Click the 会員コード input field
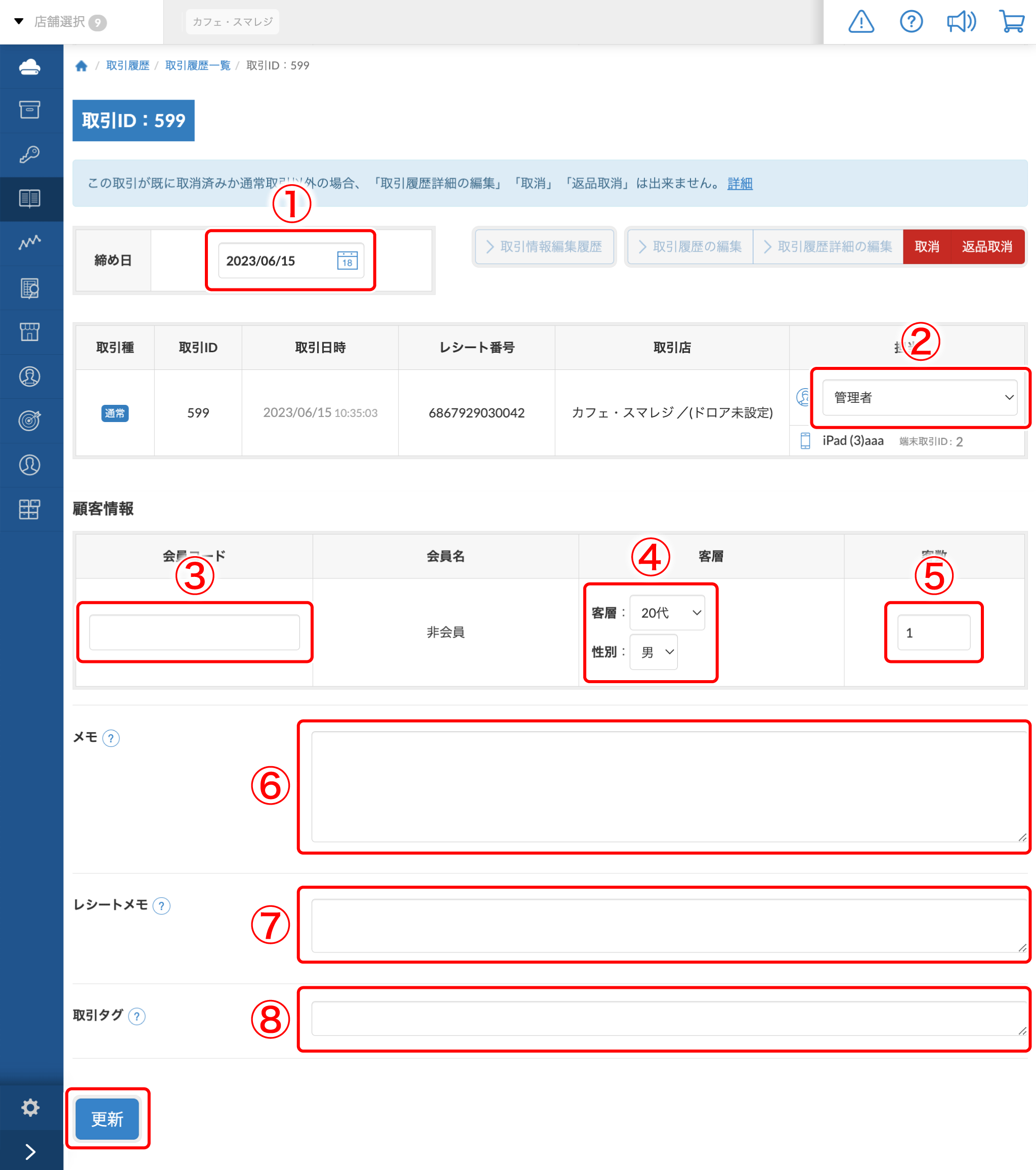Image resolution: width=1036 pixels, height=1170 pixels. click(x=194, y=633)
